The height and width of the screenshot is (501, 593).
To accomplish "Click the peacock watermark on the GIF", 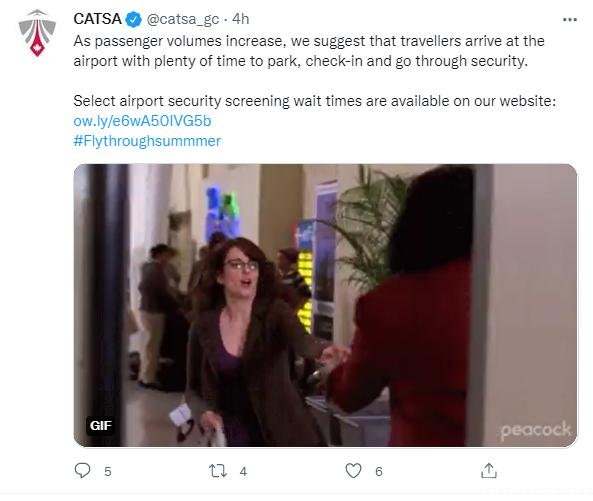I will (535, 431).
